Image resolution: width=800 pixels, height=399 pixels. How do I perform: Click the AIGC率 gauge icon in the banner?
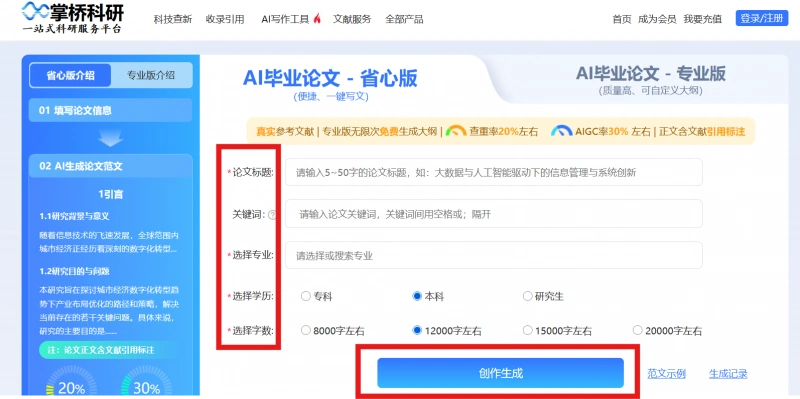[x=561, y=131]
